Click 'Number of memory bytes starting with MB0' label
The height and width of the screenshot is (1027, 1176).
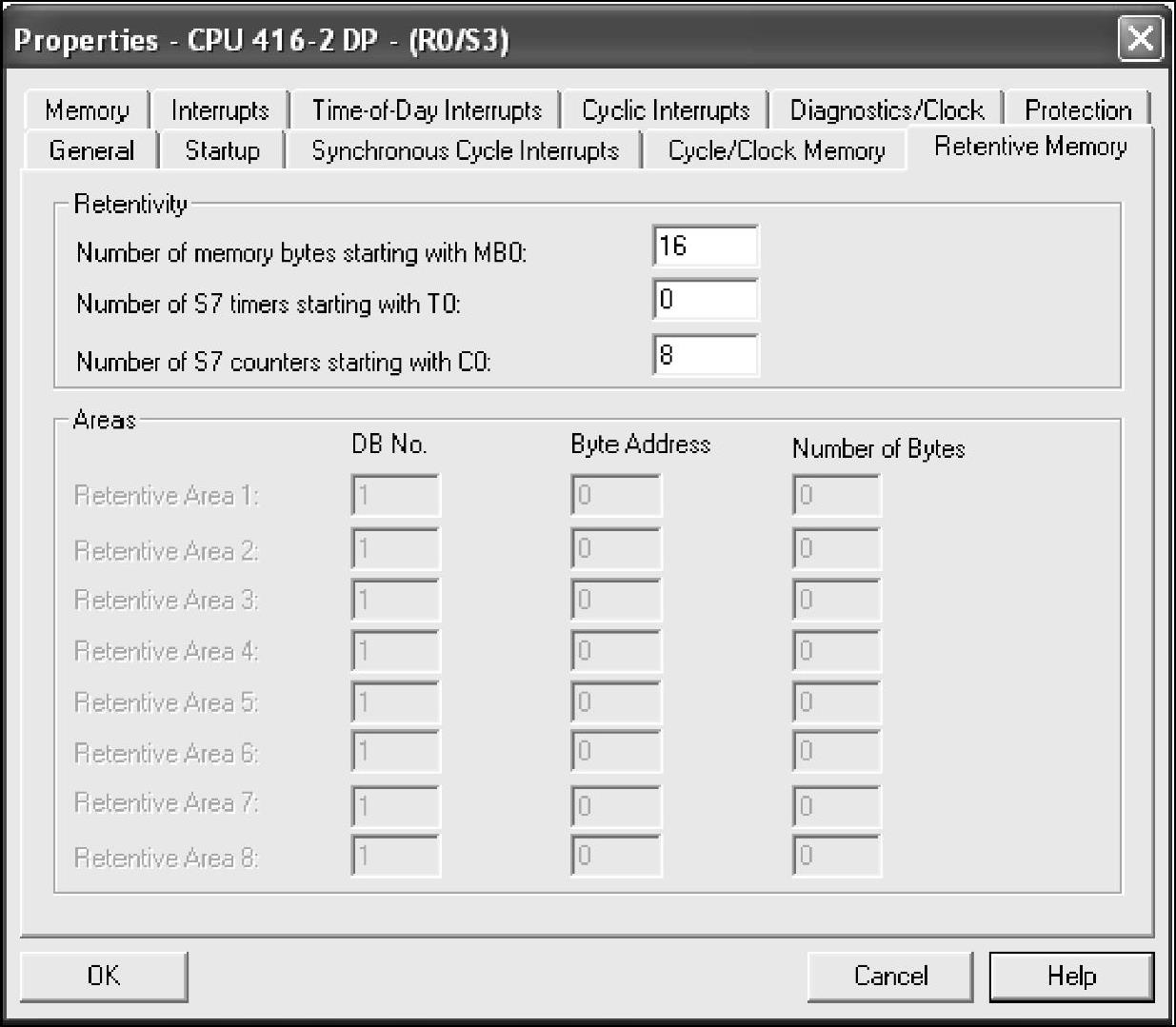coord(302,253)
